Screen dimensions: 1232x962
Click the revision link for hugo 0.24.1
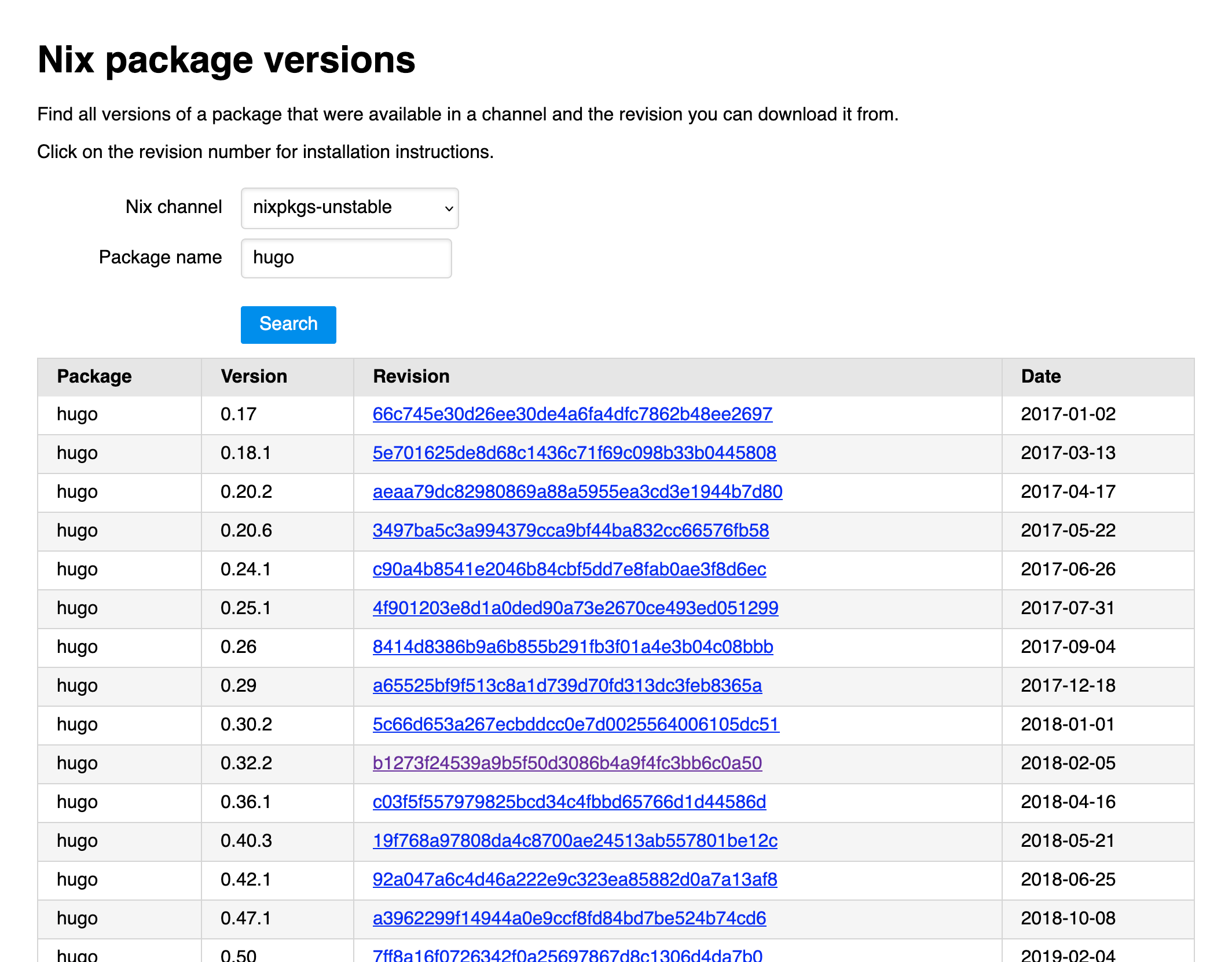pos(569,570)
